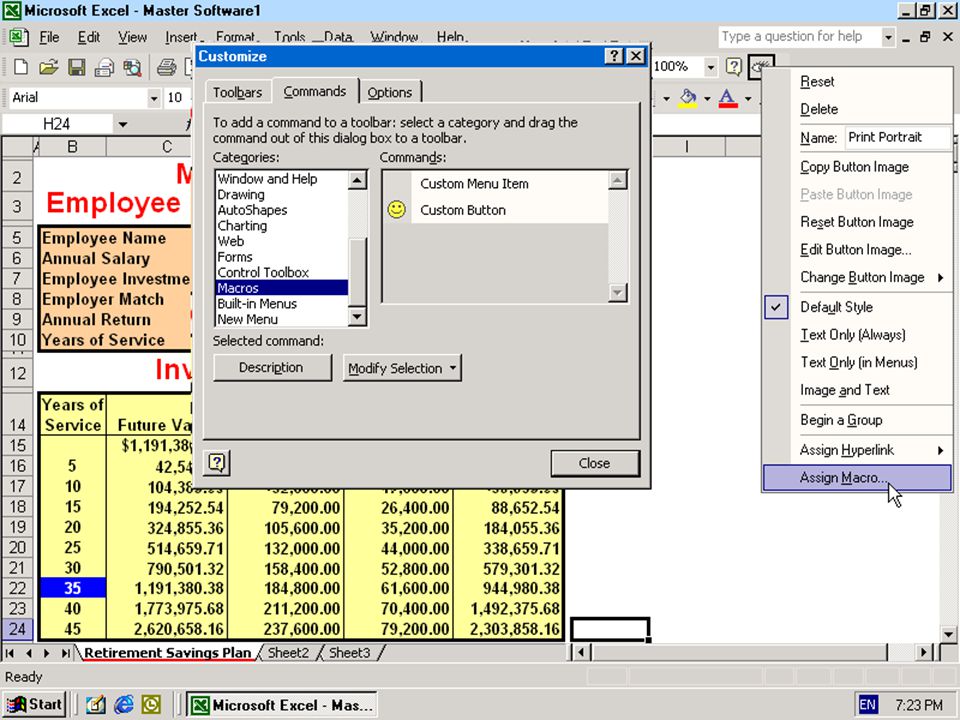Click Delete in the context menu
The height and width of the screenshot is (720, 960).
(857, 109)
